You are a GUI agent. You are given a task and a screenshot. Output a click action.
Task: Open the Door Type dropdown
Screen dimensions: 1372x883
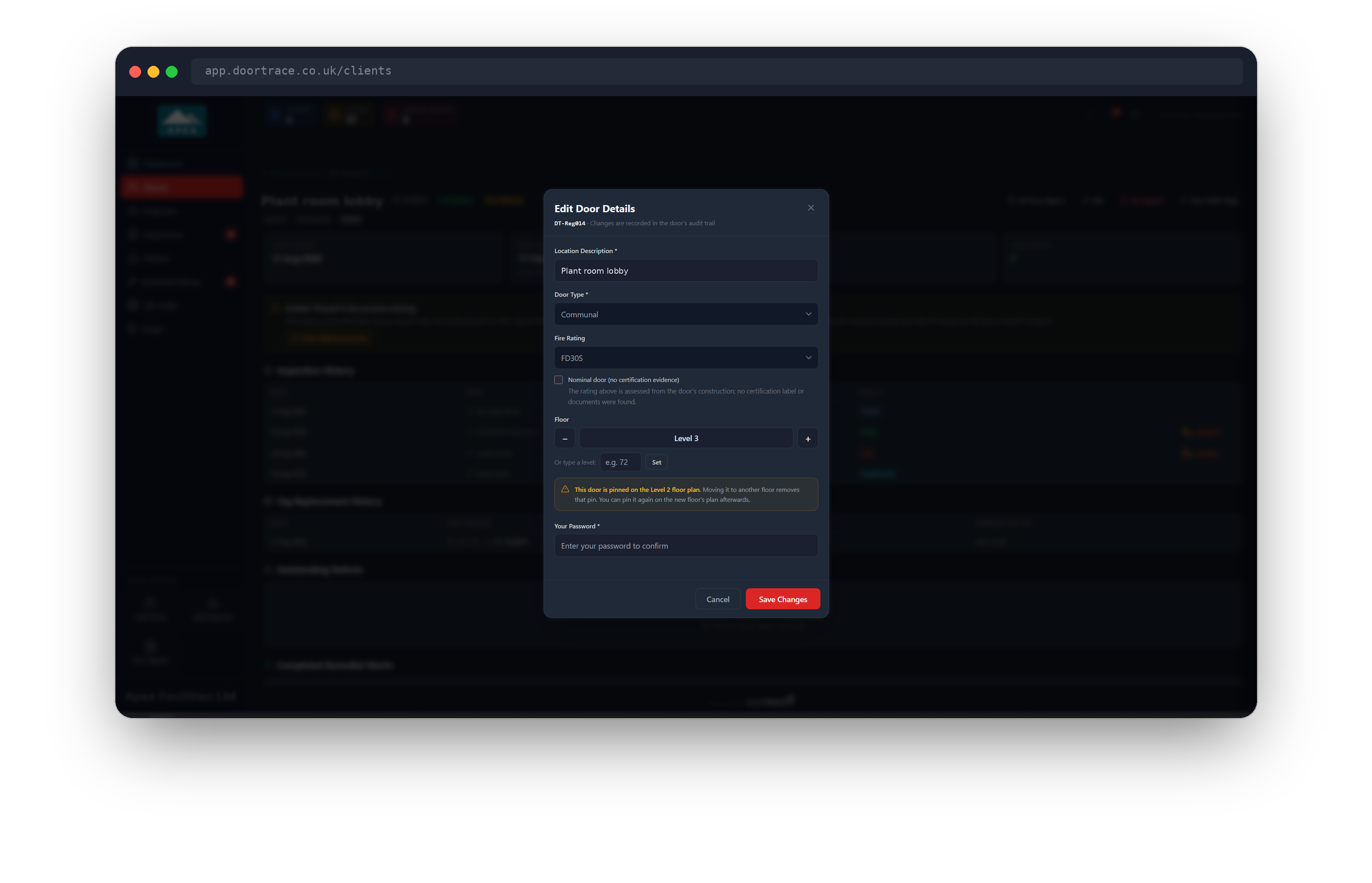686,314
